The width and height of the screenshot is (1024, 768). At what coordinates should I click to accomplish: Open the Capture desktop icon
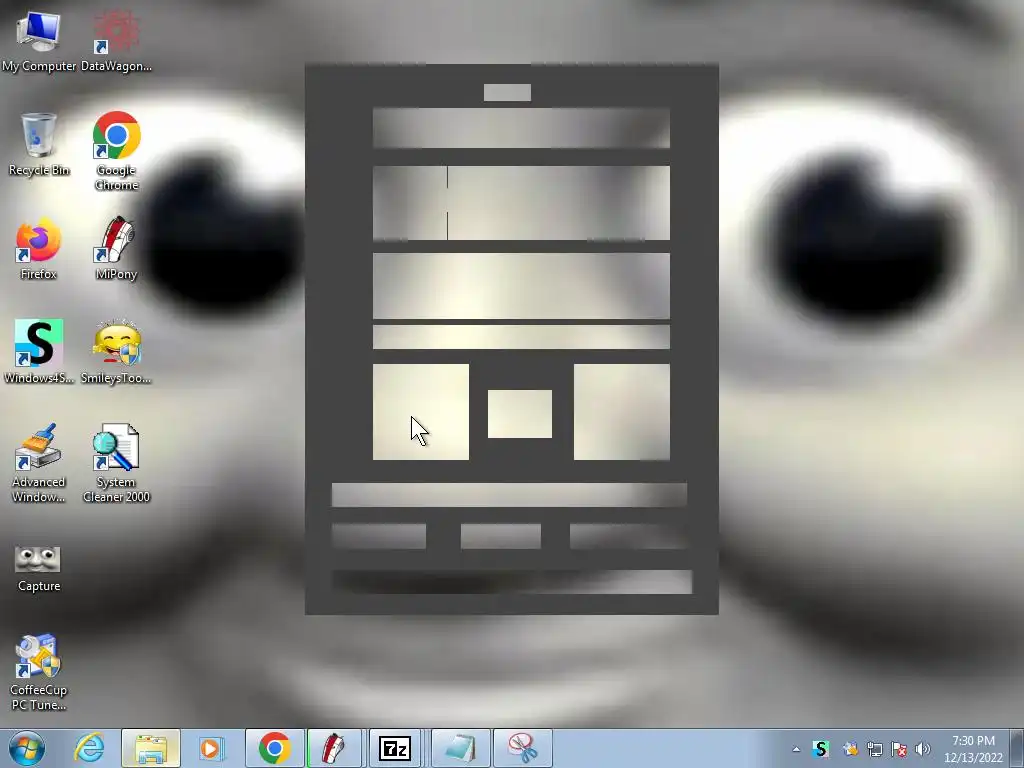click(x=39, y=569)
